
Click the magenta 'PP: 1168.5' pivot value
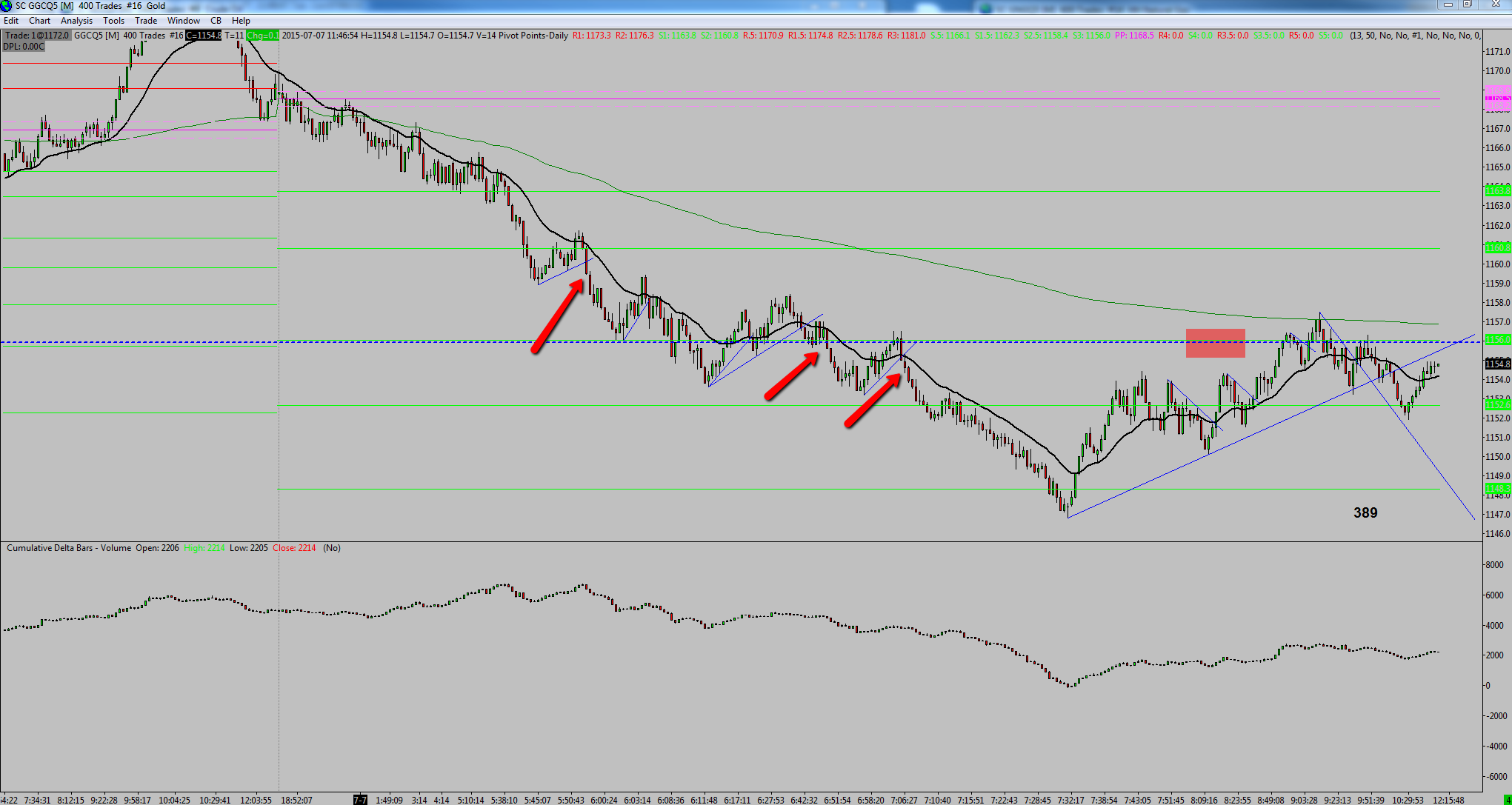pyautogui.click(x=1134, y=36)
